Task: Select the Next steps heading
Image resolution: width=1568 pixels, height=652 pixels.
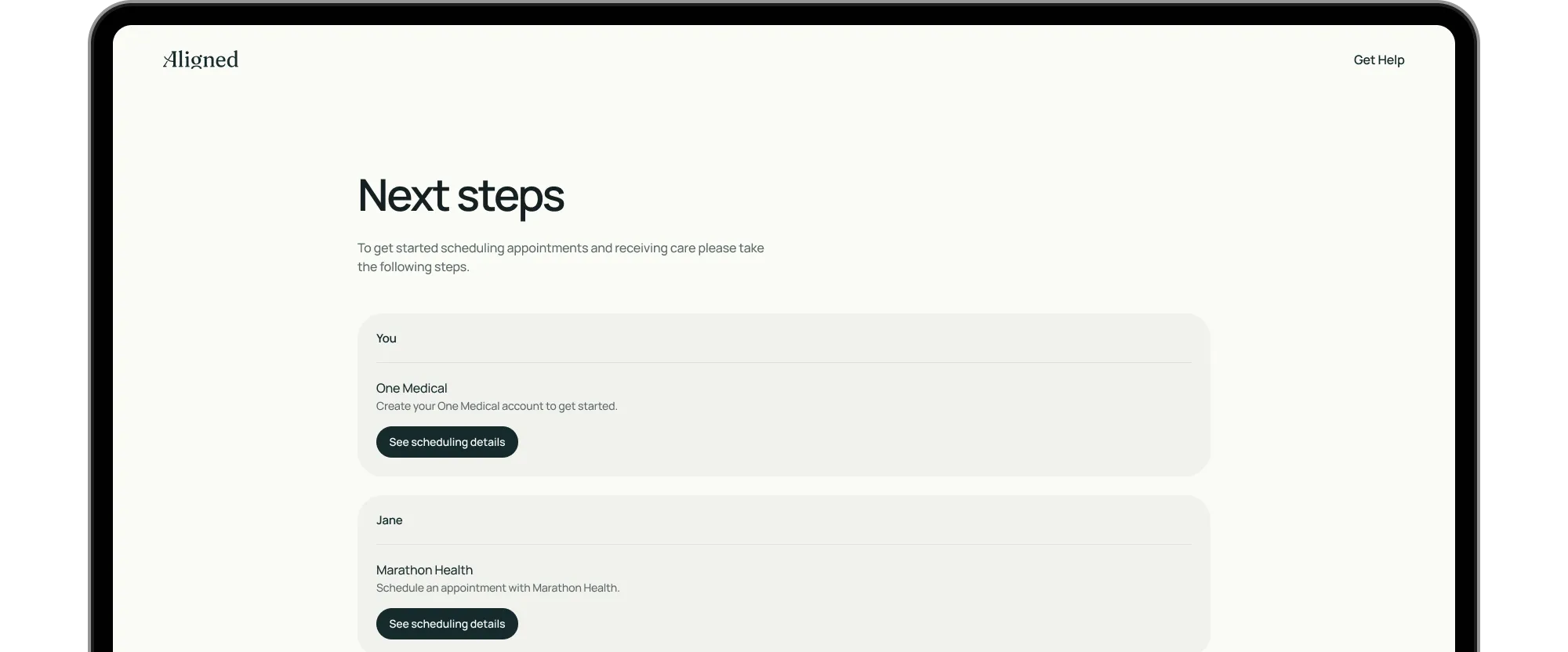Action: coord(460,196)
